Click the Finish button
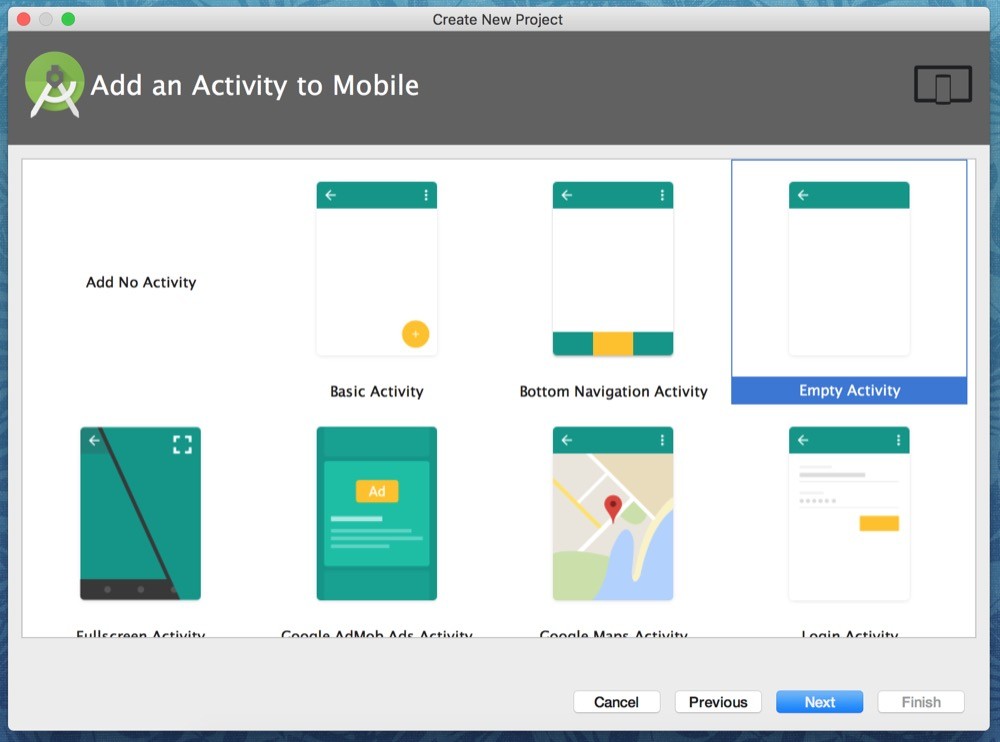Screen dimensions: 1000x742 pyautogui.click(x=920, y=701)
